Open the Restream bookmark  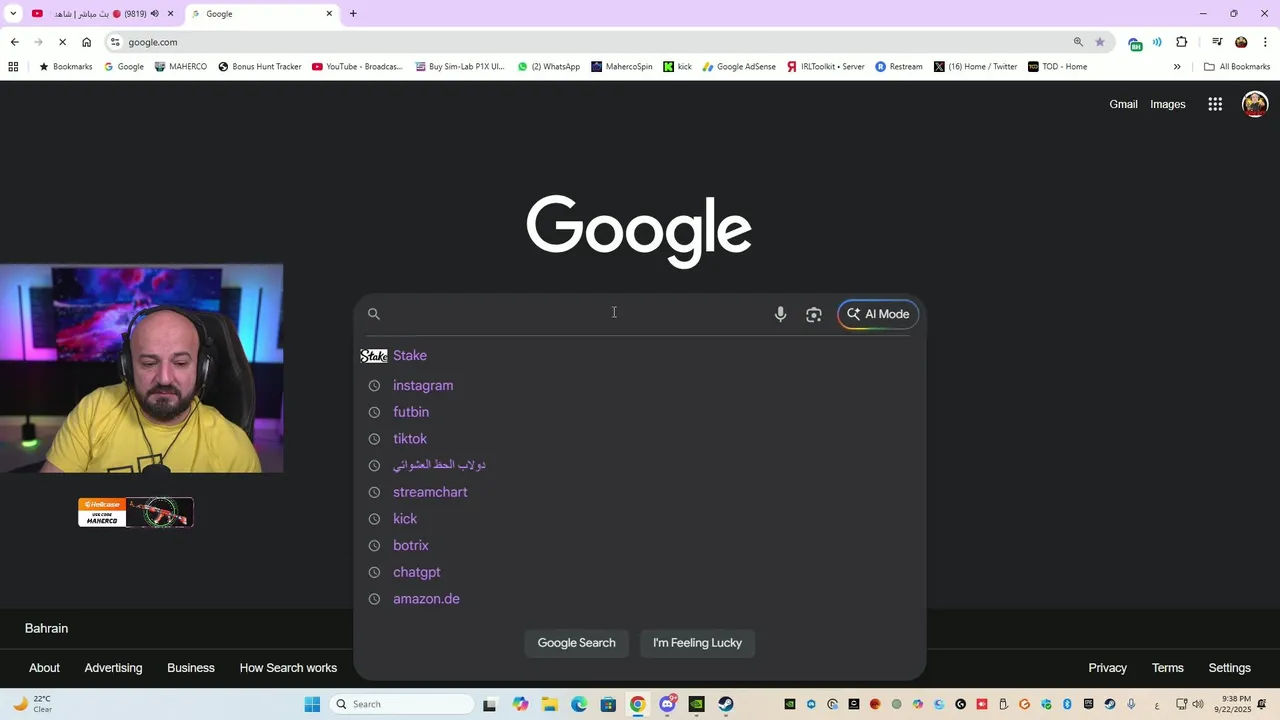[899, 67]
